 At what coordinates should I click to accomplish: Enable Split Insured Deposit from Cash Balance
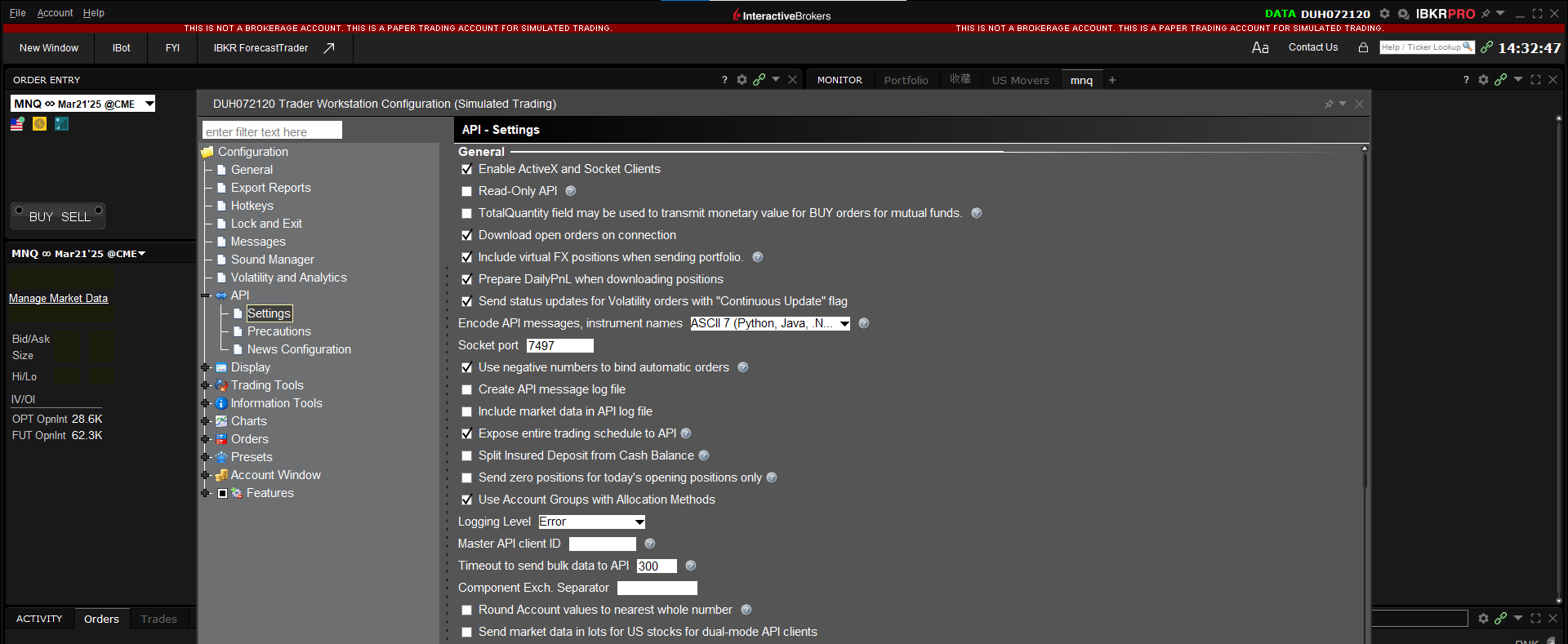tap(467, 456)
